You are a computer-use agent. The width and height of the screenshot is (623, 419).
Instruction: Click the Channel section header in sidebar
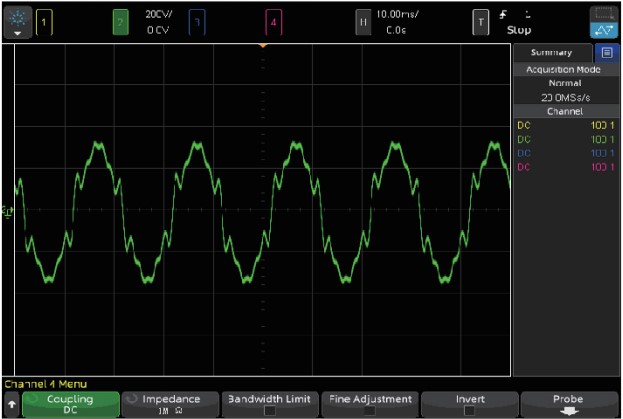566,111
